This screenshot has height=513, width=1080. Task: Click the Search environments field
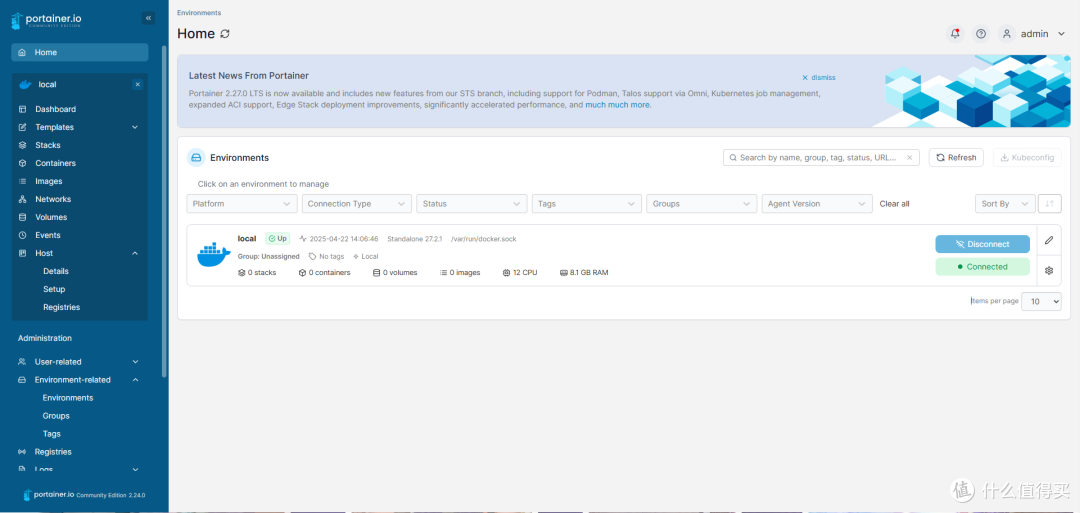click(821, 158)
